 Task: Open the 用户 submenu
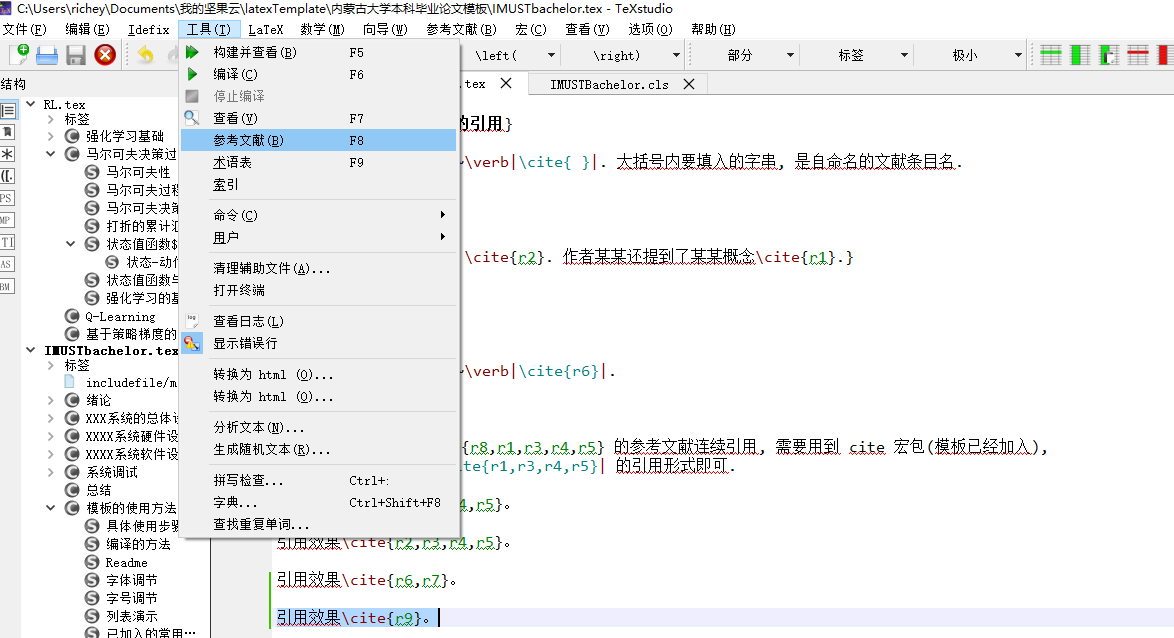(318, 237)
